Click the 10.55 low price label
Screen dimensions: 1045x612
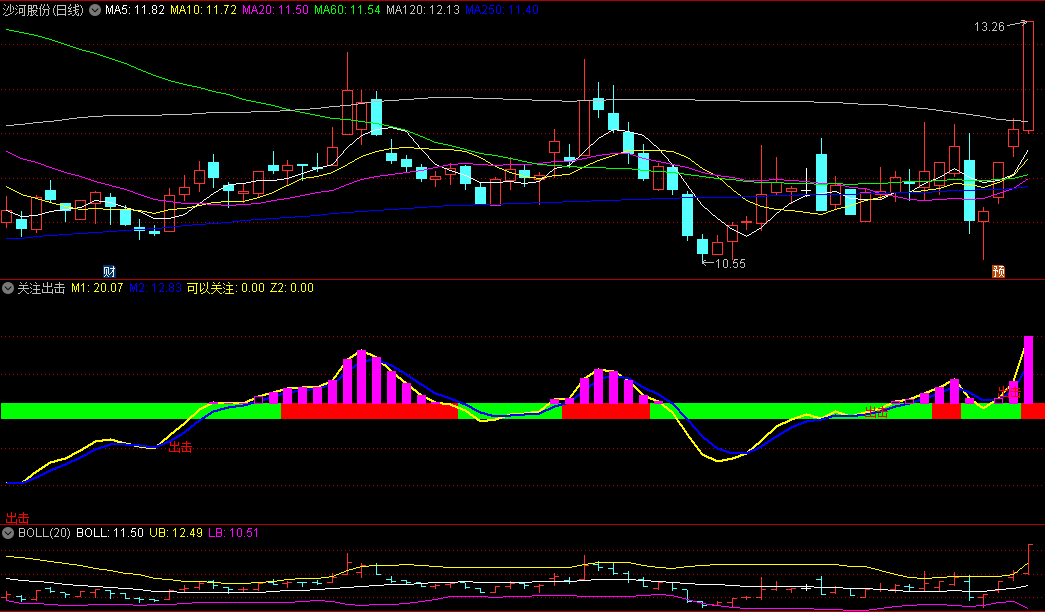730,263
